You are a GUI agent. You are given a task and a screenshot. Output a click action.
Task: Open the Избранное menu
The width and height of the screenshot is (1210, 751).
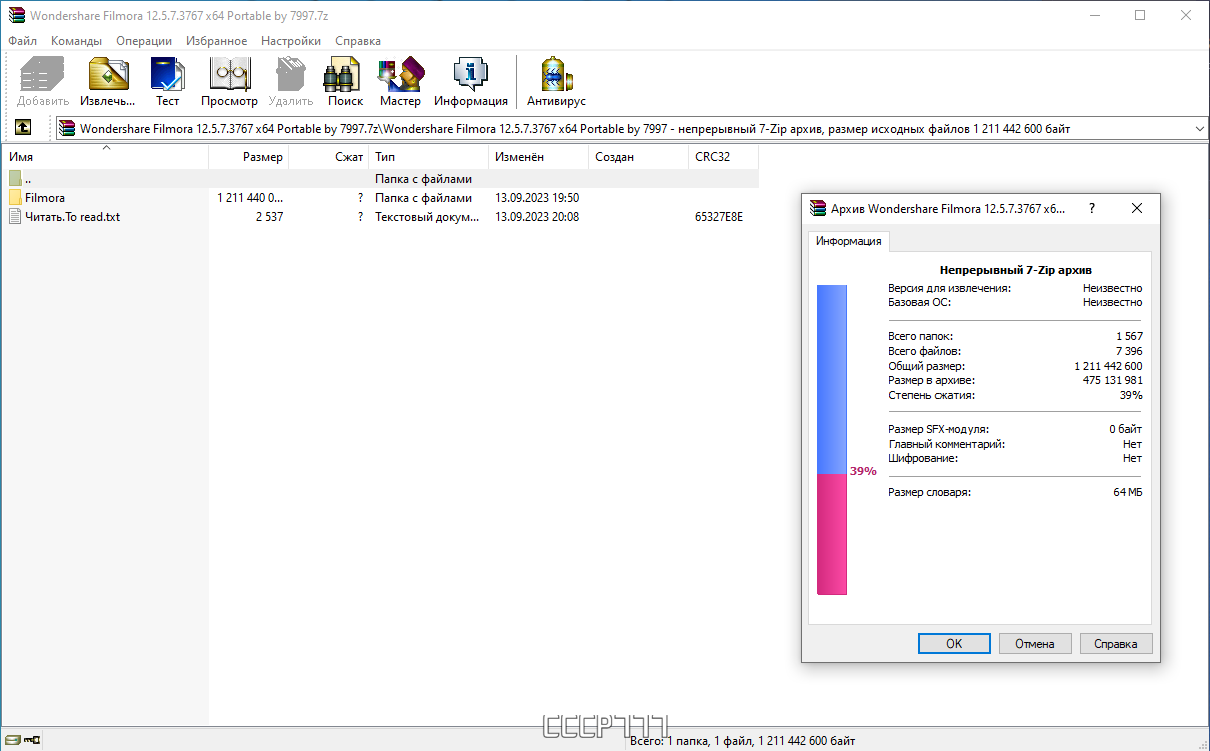coord(216,41)
